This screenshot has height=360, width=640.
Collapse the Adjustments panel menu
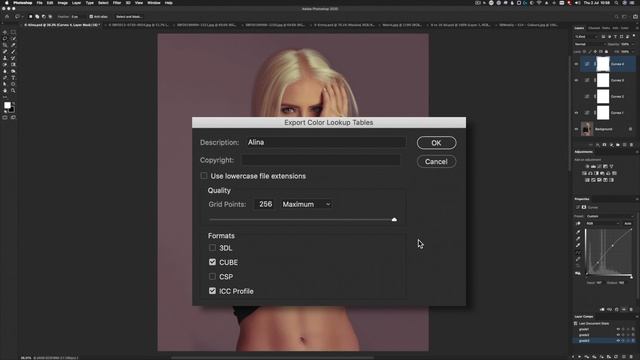[x=636, y=152]
